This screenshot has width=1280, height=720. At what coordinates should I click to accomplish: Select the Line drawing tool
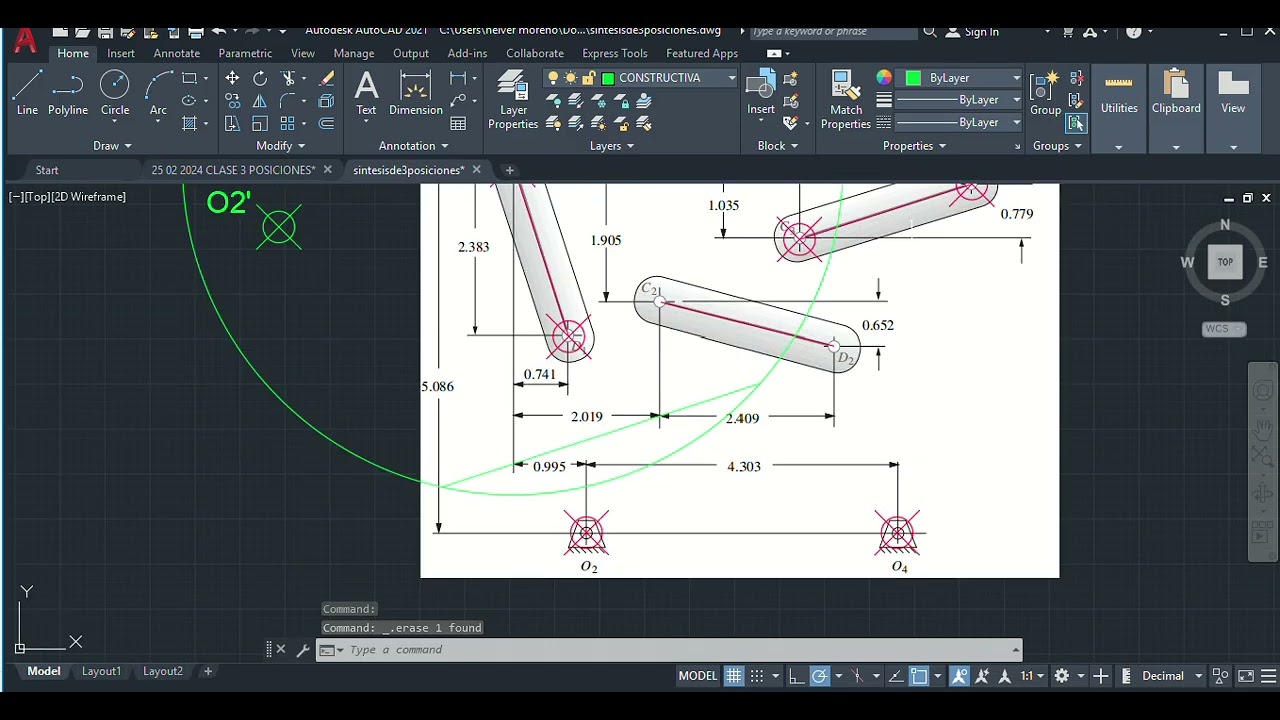pyautogui.click(x=27, y=93)
